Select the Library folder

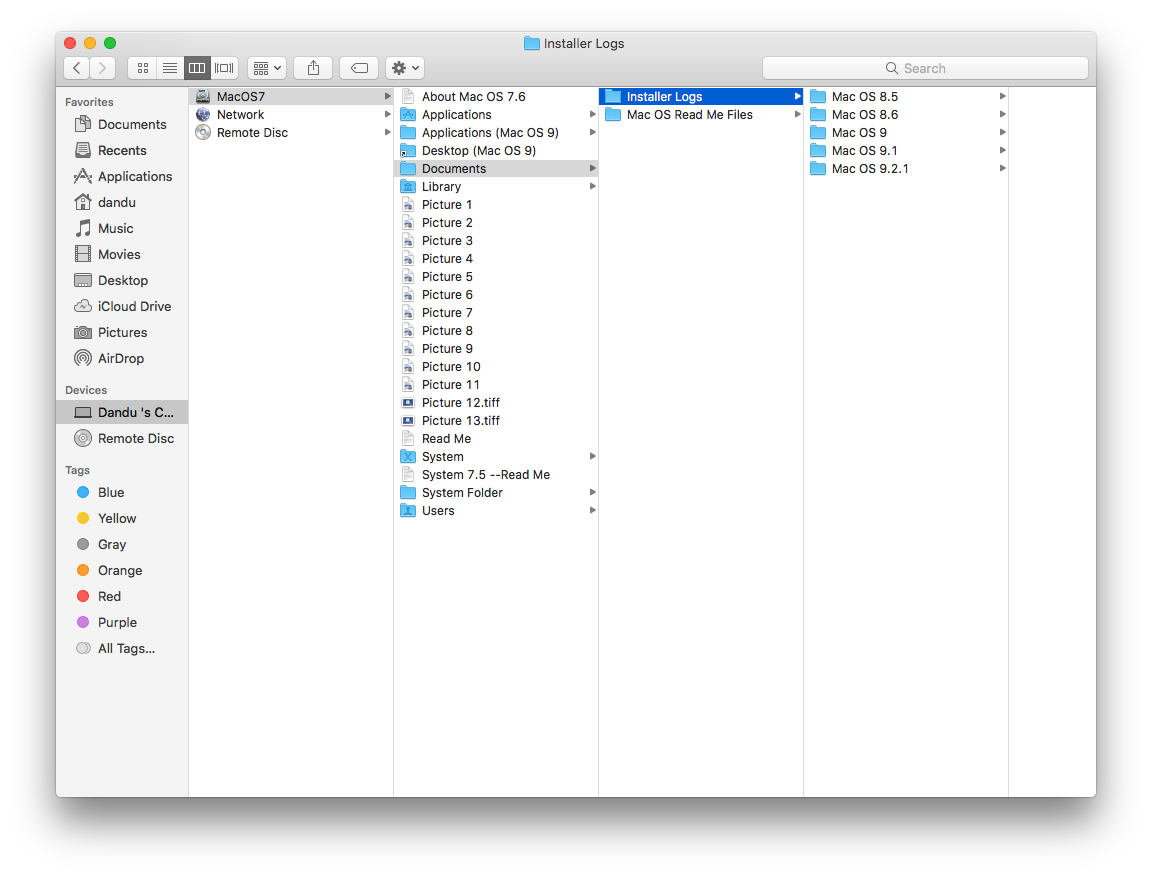(x=496, y=187)
